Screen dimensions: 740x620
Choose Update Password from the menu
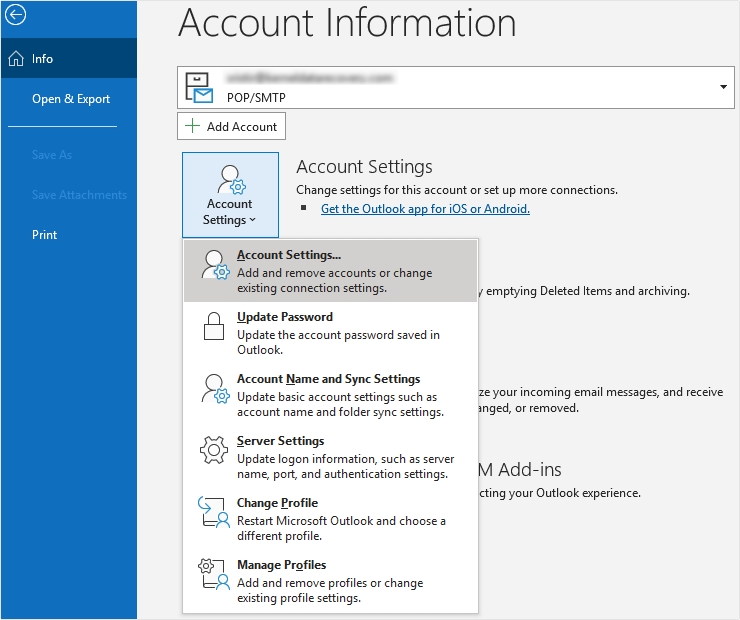(x=330, y=333)
